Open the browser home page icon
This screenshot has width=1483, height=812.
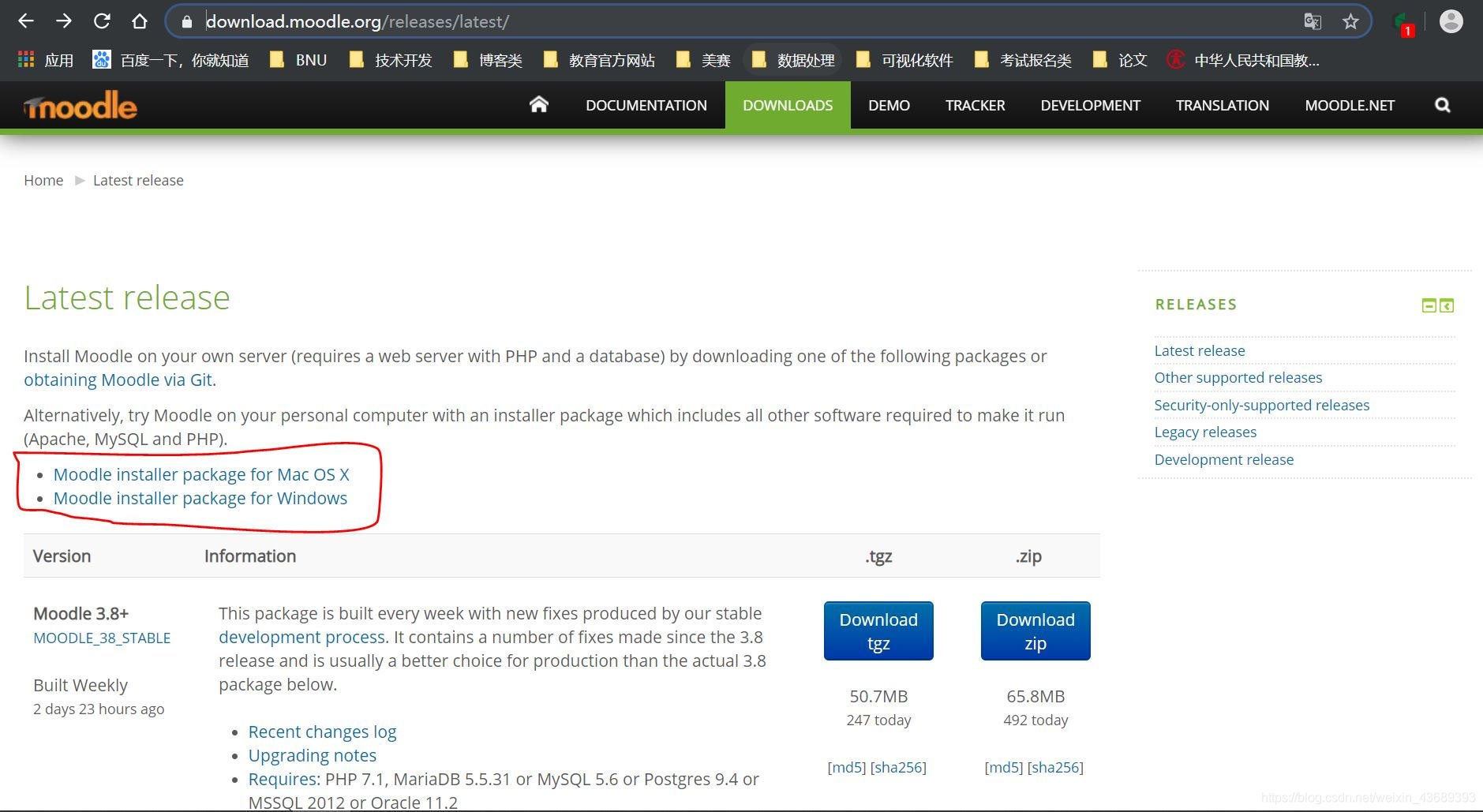pyautogui.click(x=140, y=21)
